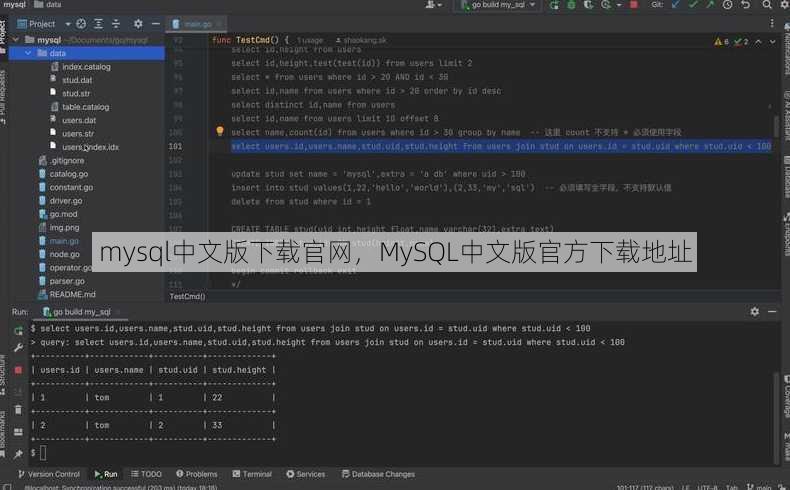
Task: Collapse the mysql root folder
Action: (x=16, y=40)
